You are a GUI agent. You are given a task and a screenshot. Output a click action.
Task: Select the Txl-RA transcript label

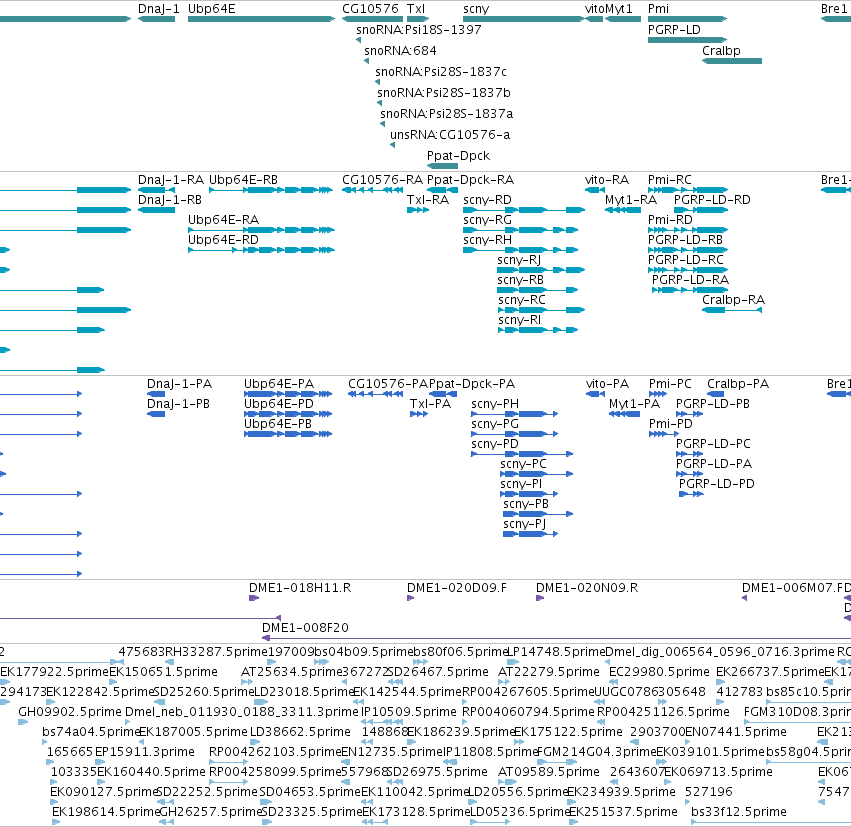click(x=428, y=200)
